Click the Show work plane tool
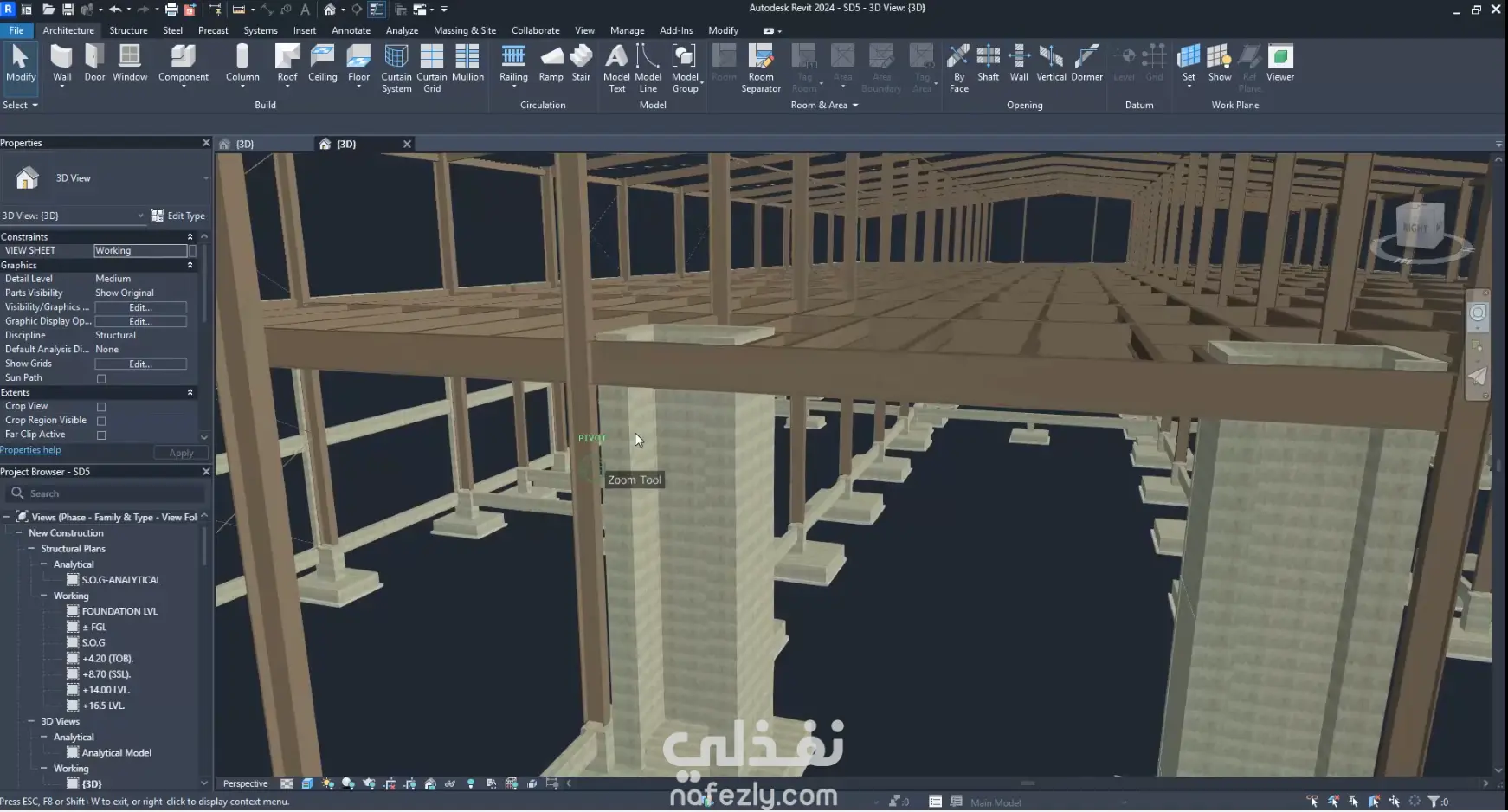Viewport: 1508px width, 812px height. click(x=1219, y=63)
